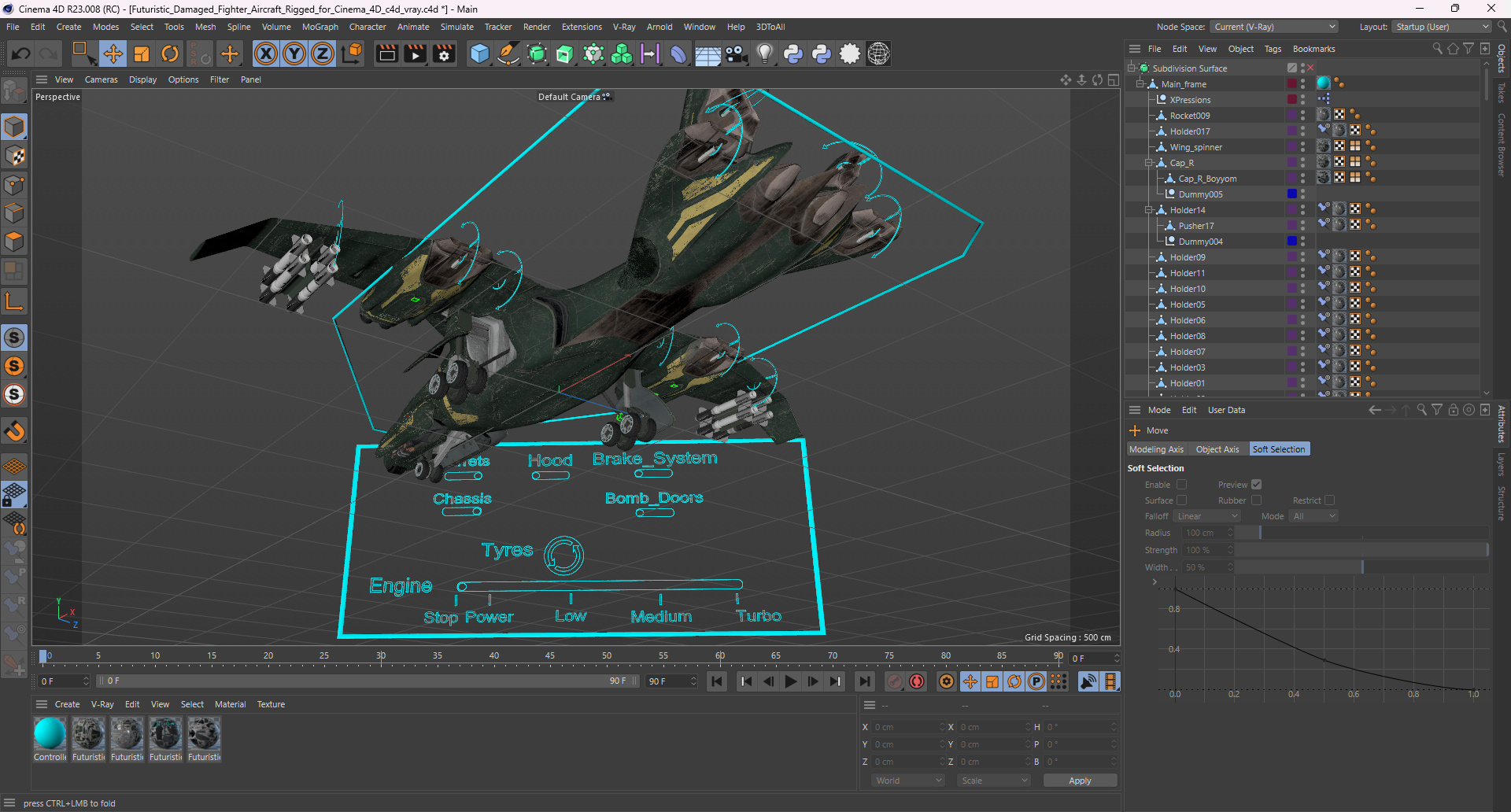Viewport: 1511px width, 812px height.
Task: Open the Cameras viewport menu
Action: [101, 79]
